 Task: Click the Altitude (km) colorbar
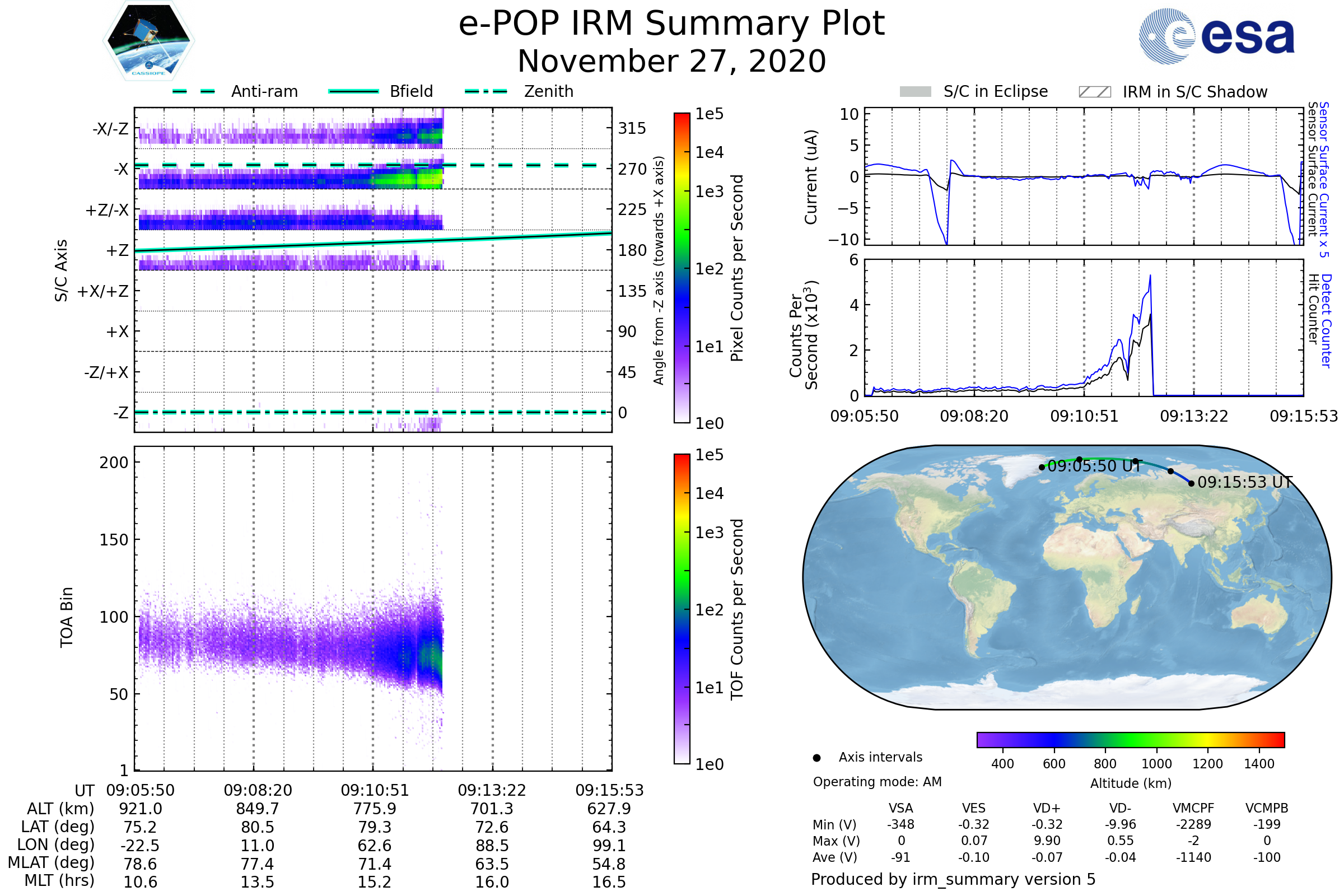pyautogui.click(x=1131, y=740)
